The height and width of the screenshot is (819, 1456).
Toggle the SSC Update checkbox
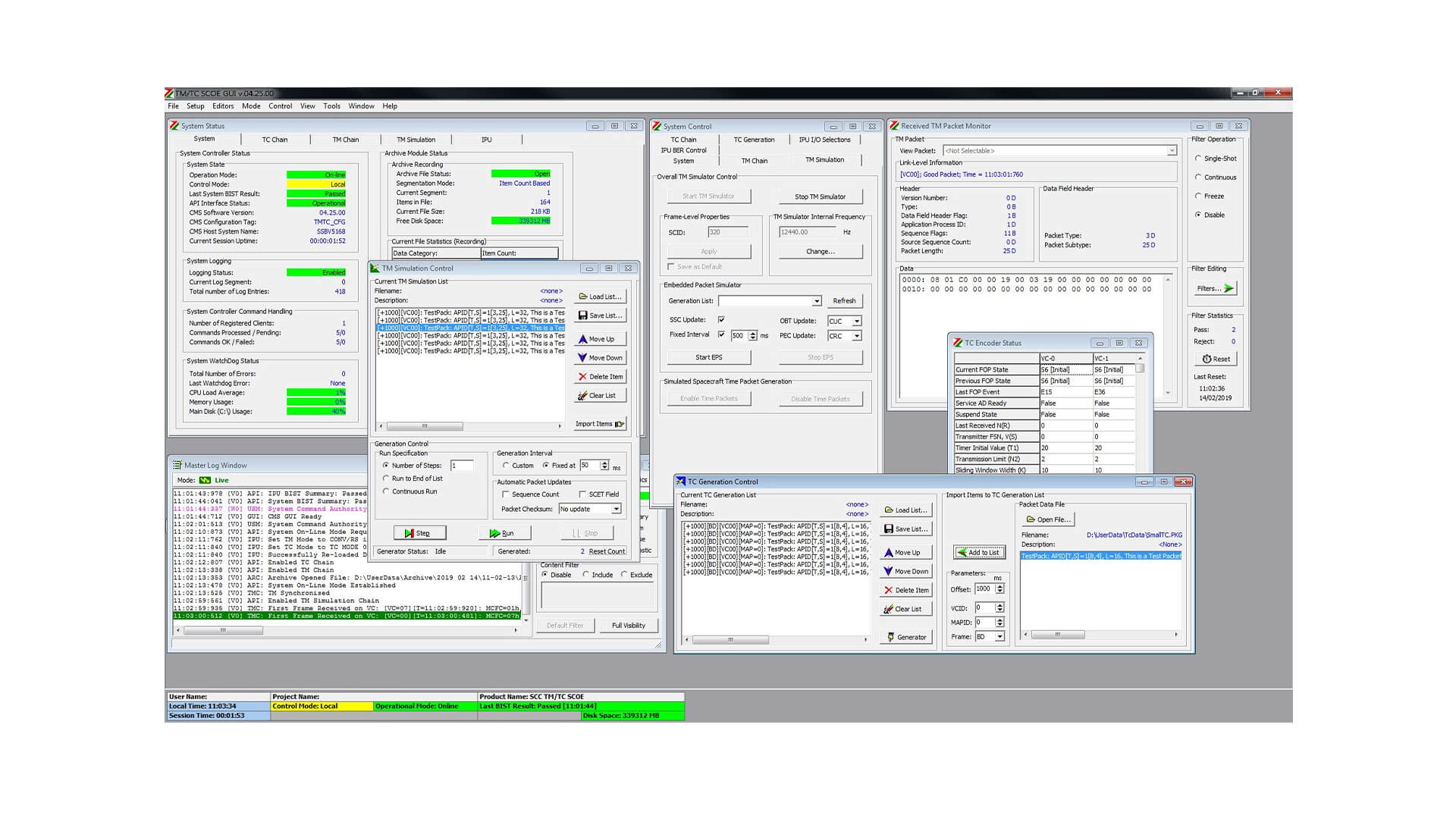(x=721, y=319)
